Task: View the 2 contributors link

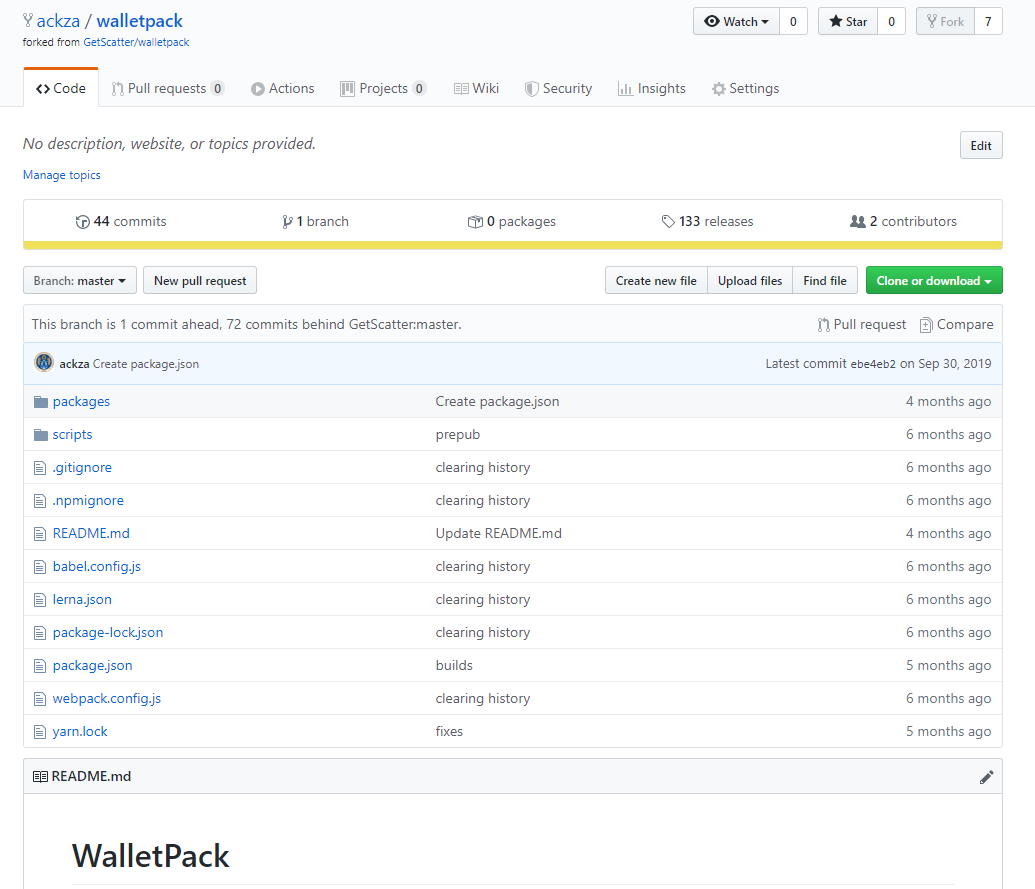Action: (903, 222)
